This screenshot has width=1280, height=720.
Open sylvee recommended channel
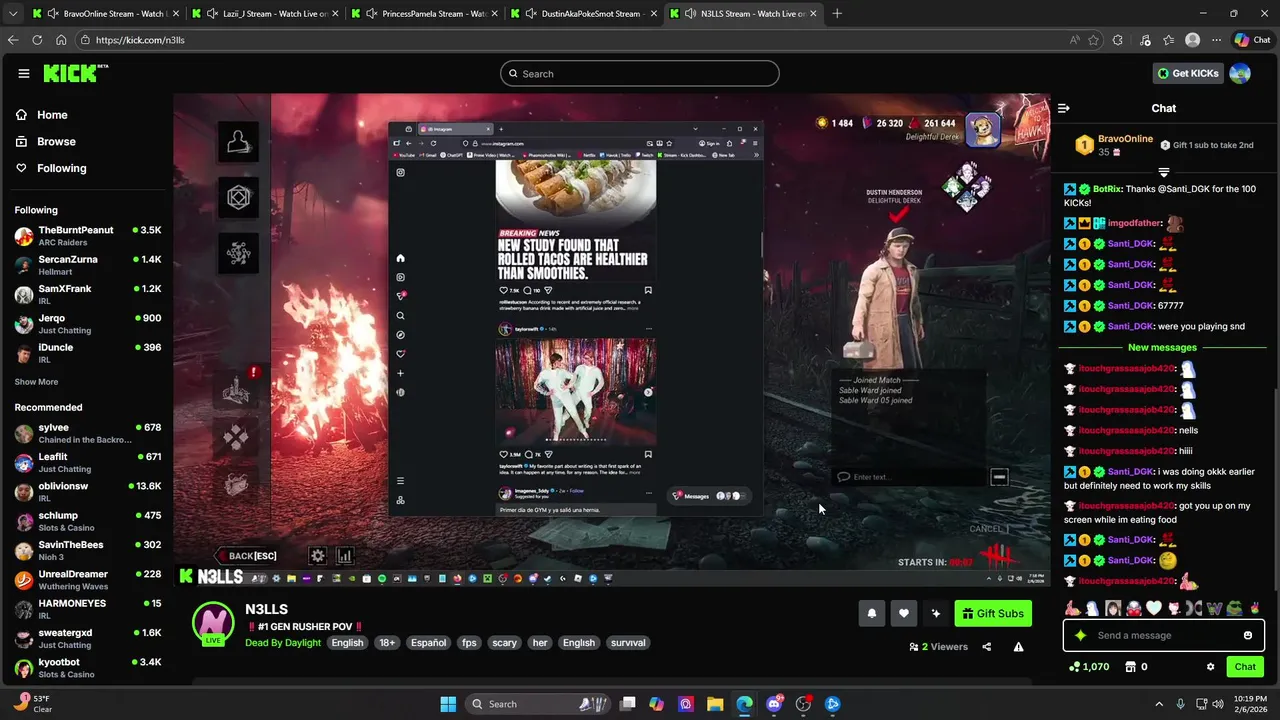[x=87, y=433]
